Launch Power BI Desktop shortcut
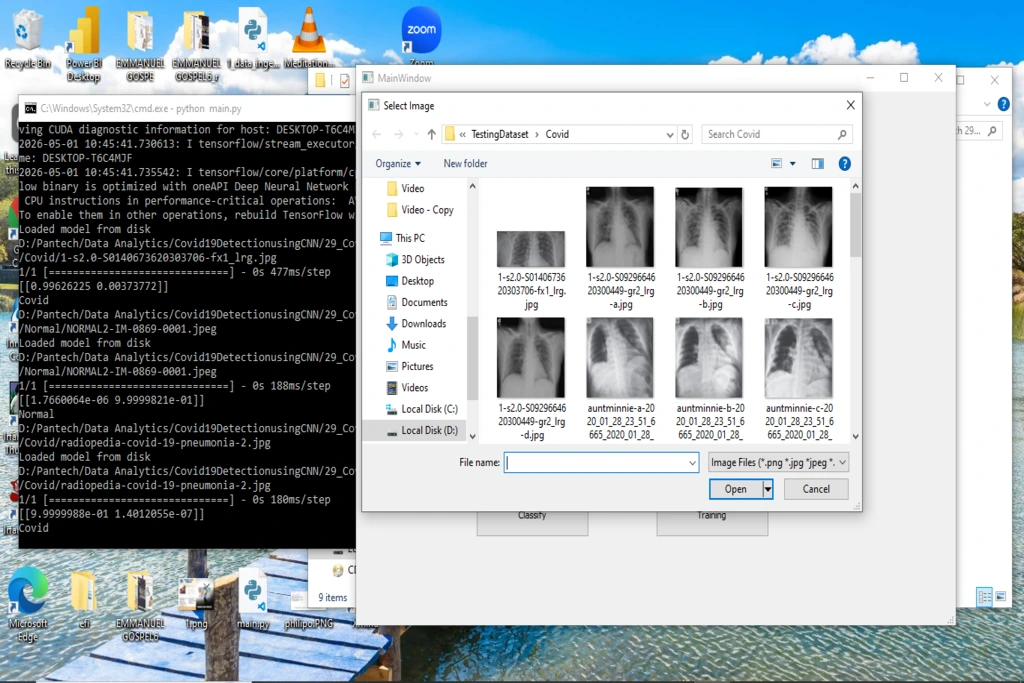The image size is (1024, 683). pos(84,44)
